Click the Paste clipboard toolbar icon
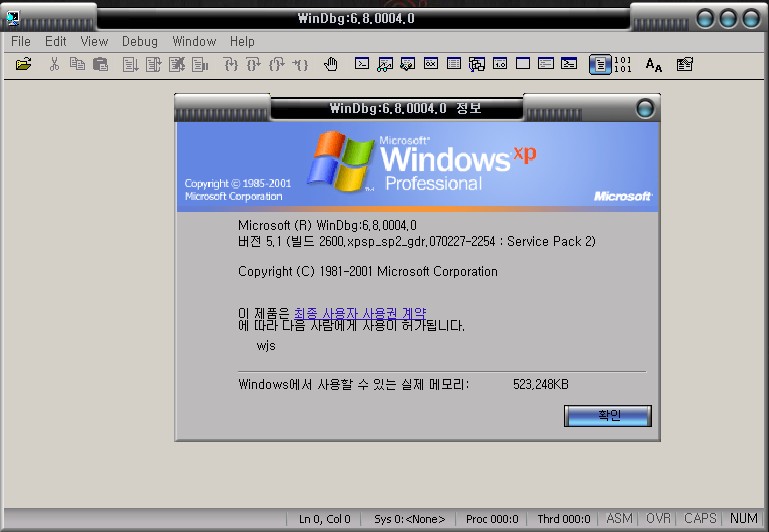Screen dimensions: 769x532 pos(101,64)
